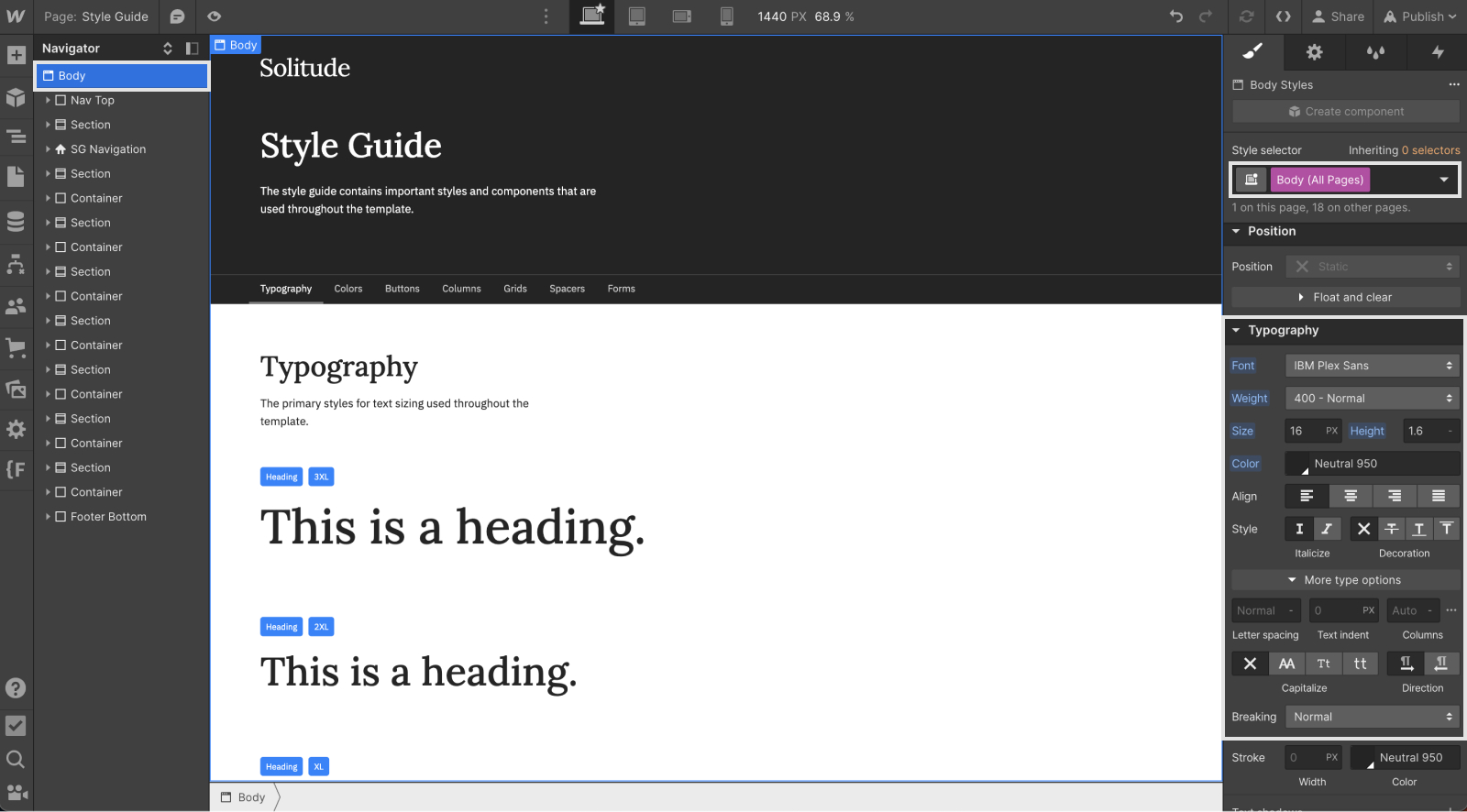
Task: Collapse More type options
Action: coord(1345,580)
